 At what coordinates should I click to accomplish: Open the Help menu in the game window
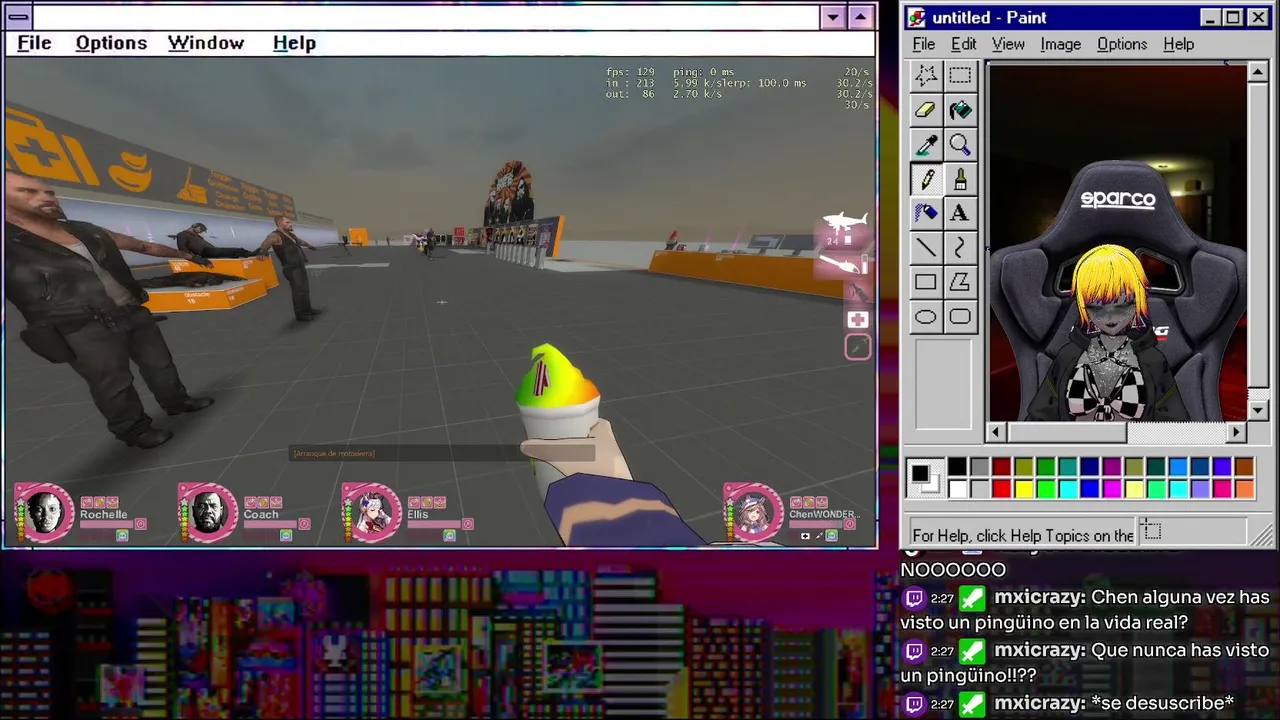click(294, 43)
